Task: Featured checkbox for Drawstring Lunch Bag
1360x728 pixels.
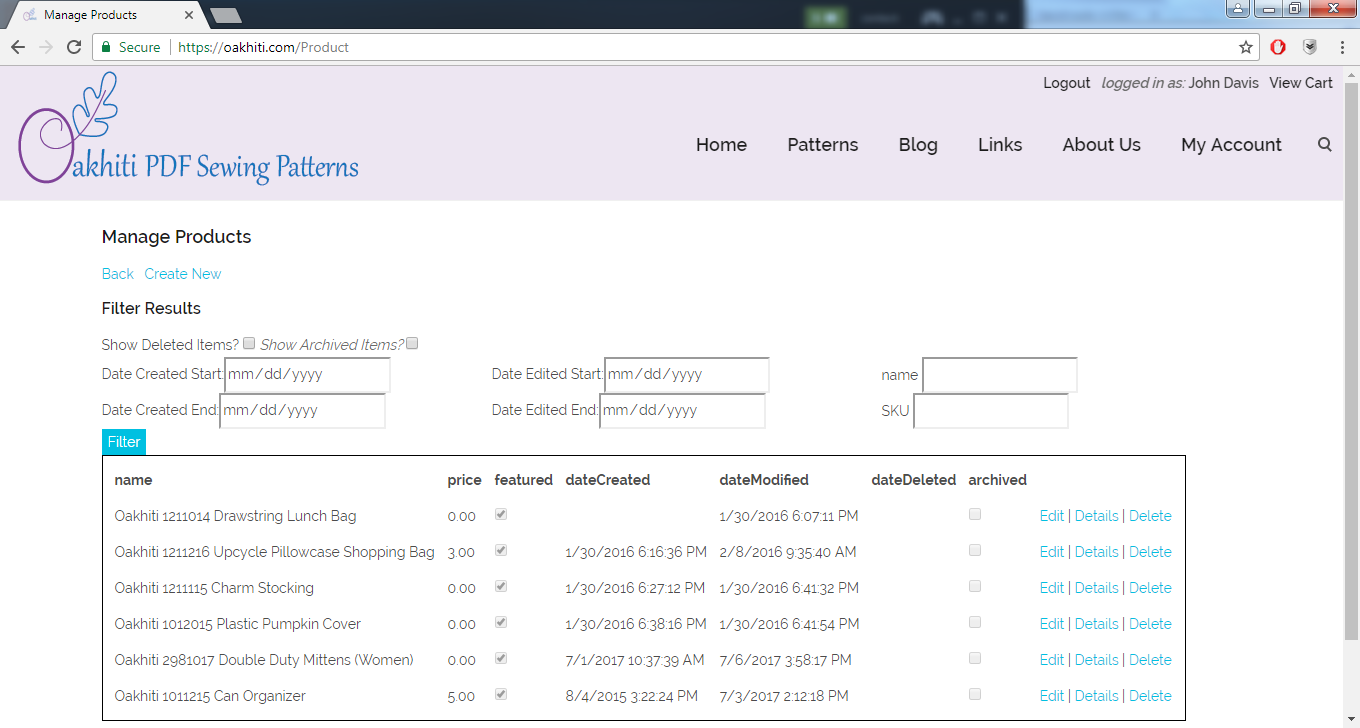Action: (x=501, y=514)
